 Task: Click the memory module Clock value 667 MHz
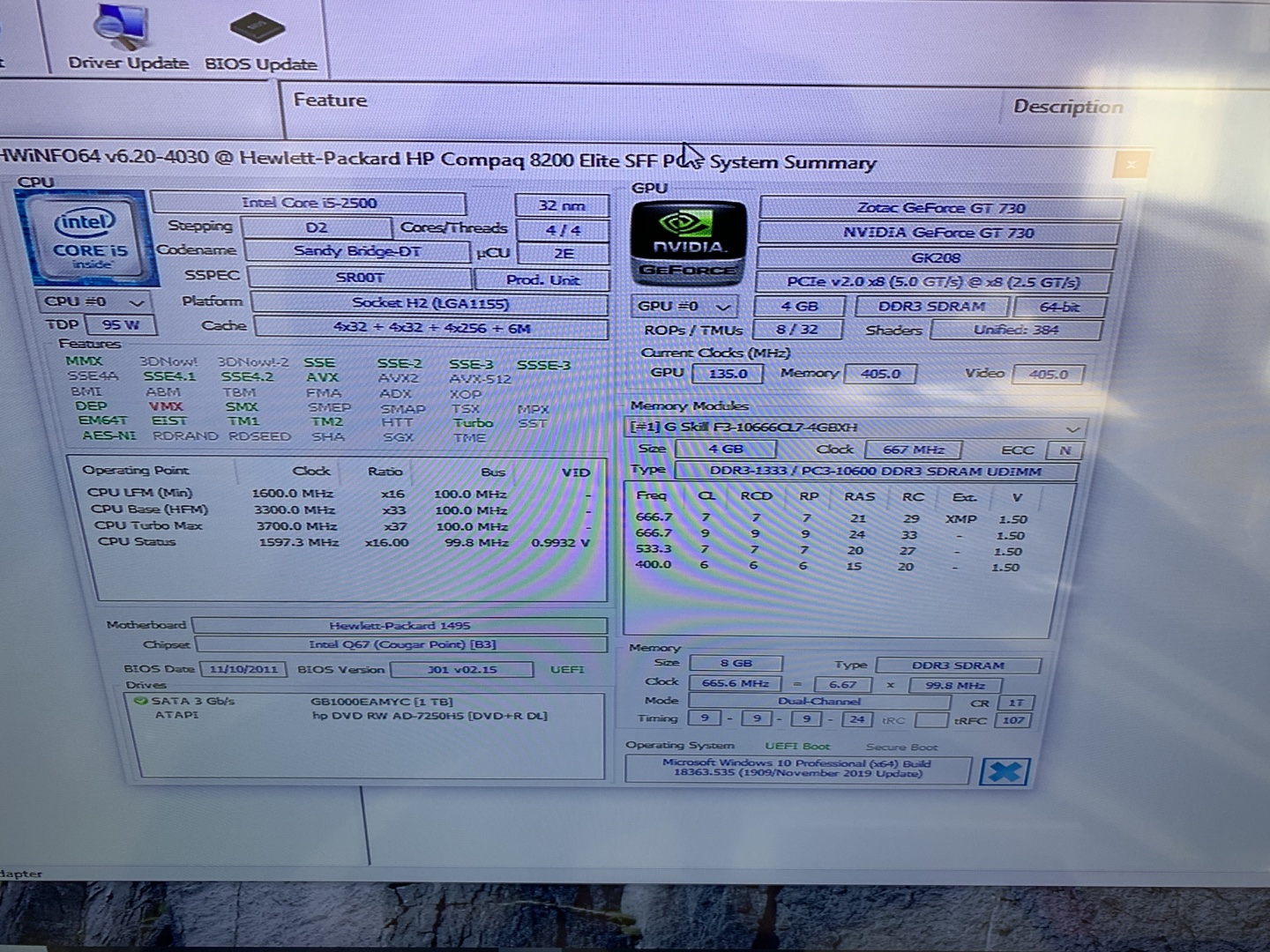tap(913, 450)
